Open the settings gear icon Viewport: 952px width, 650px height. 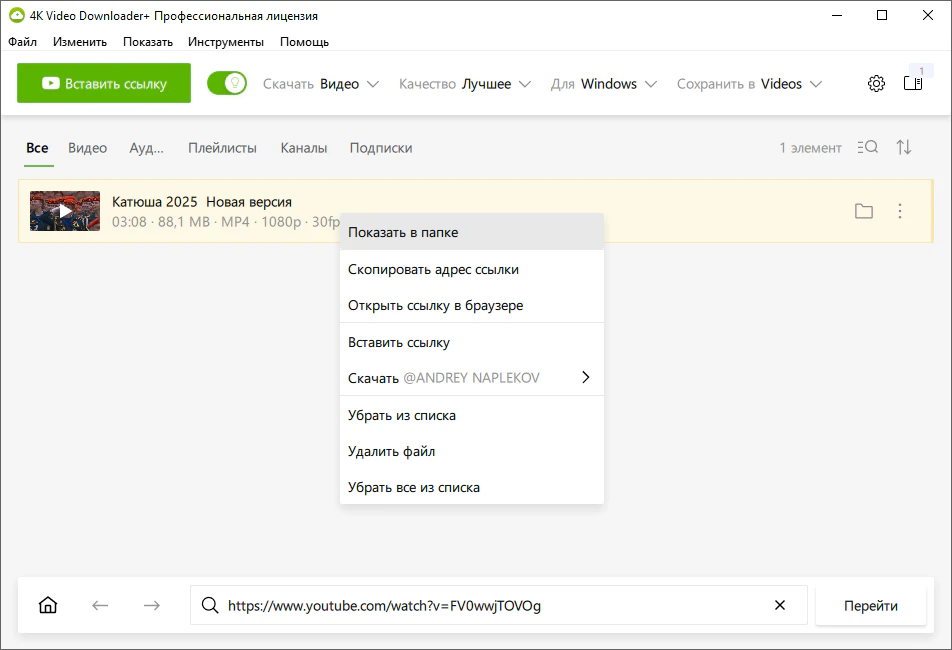(876, 84)
